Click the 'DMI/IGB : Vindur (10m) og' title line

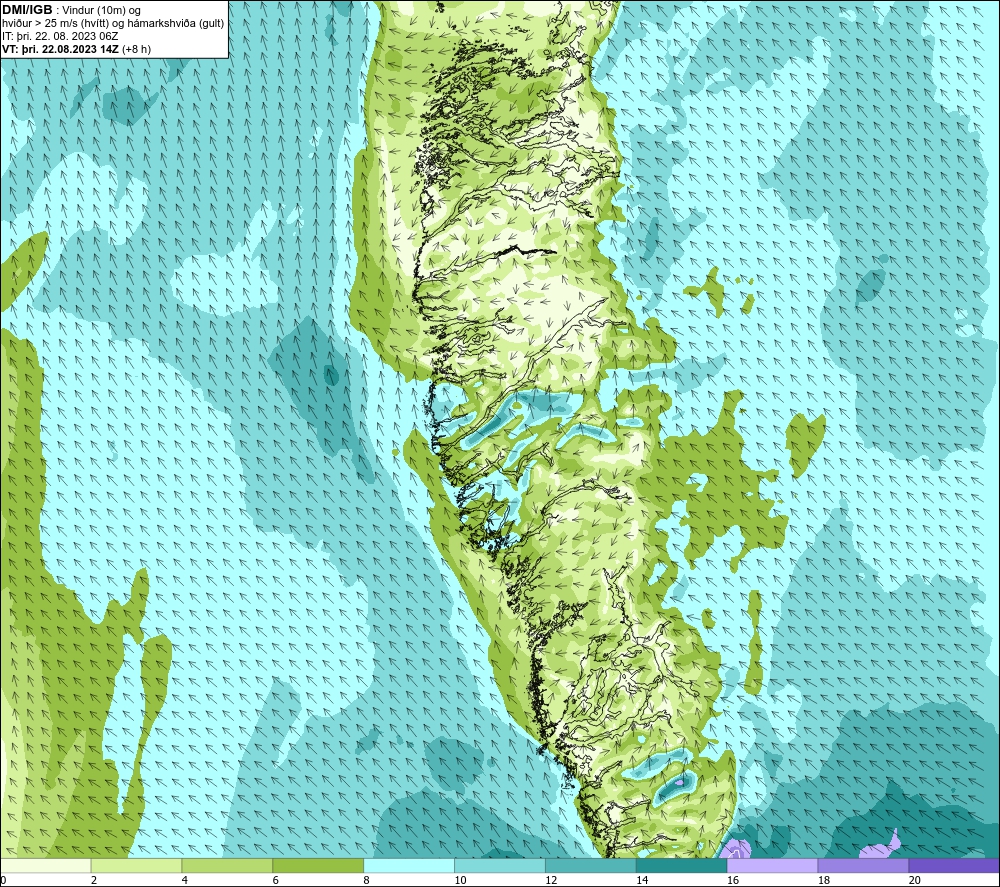pyautogui.click(x=71, y=10)
